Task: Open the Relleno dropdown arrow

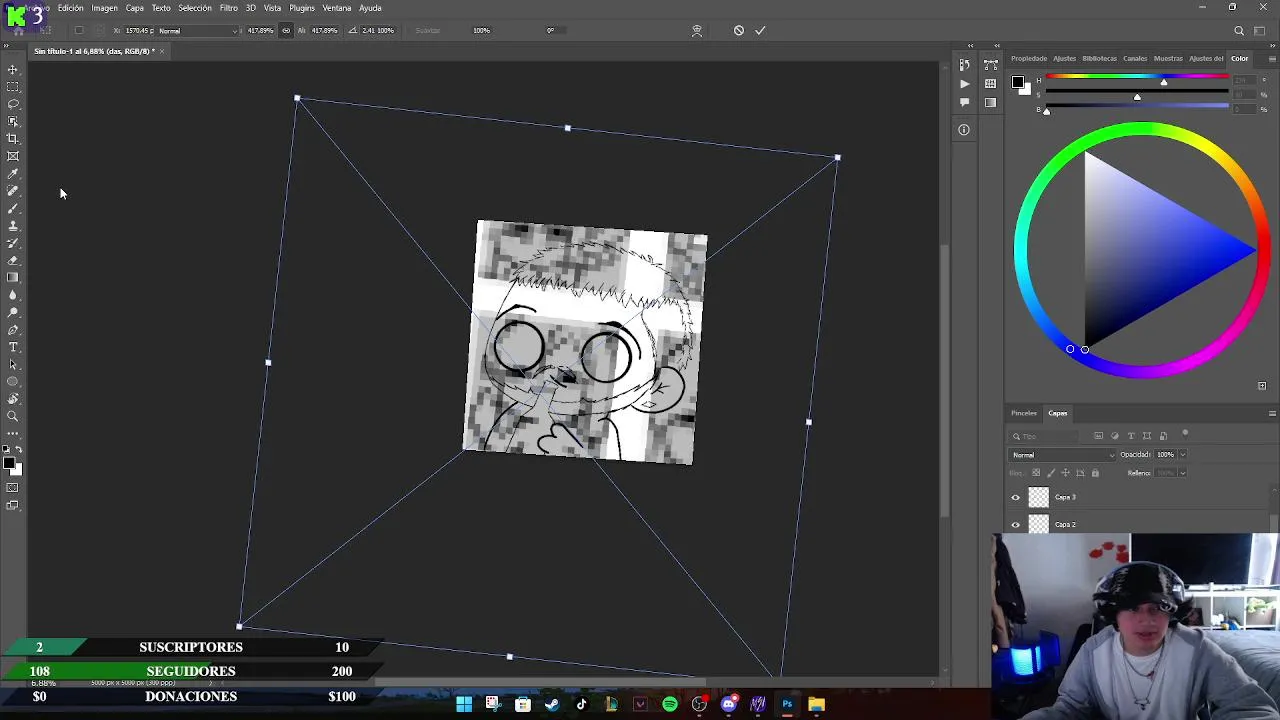Action: [1182, 473]
